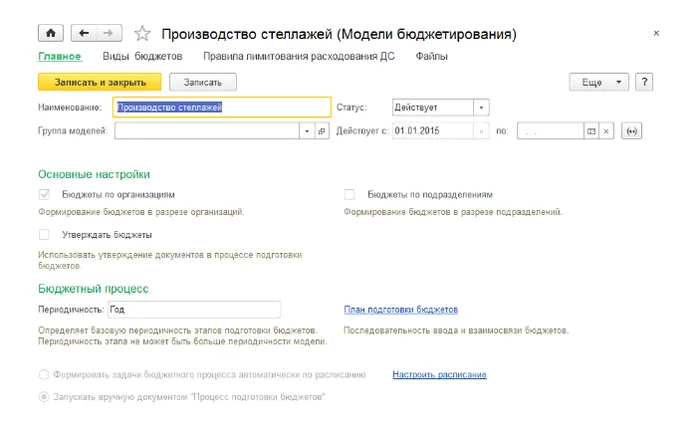Focus the Периодичность field
This screenshot has width=700, height=437.
pyautogui.click(x=194, y=310)
